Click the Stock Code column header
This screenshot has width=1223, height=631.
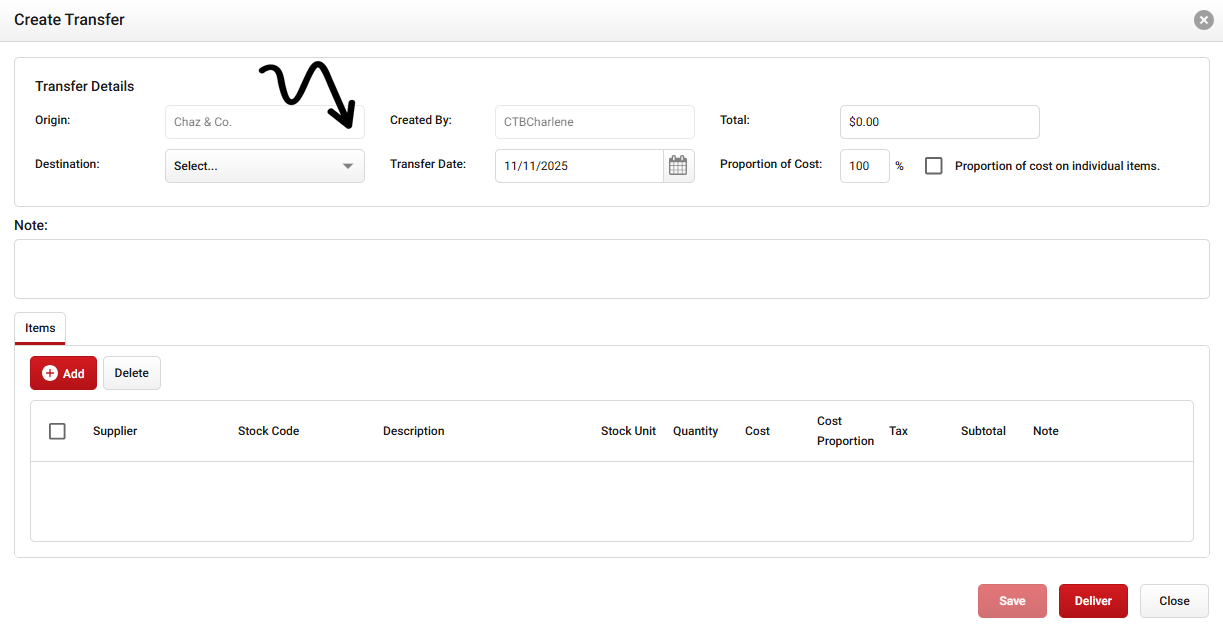coord(268,431)
